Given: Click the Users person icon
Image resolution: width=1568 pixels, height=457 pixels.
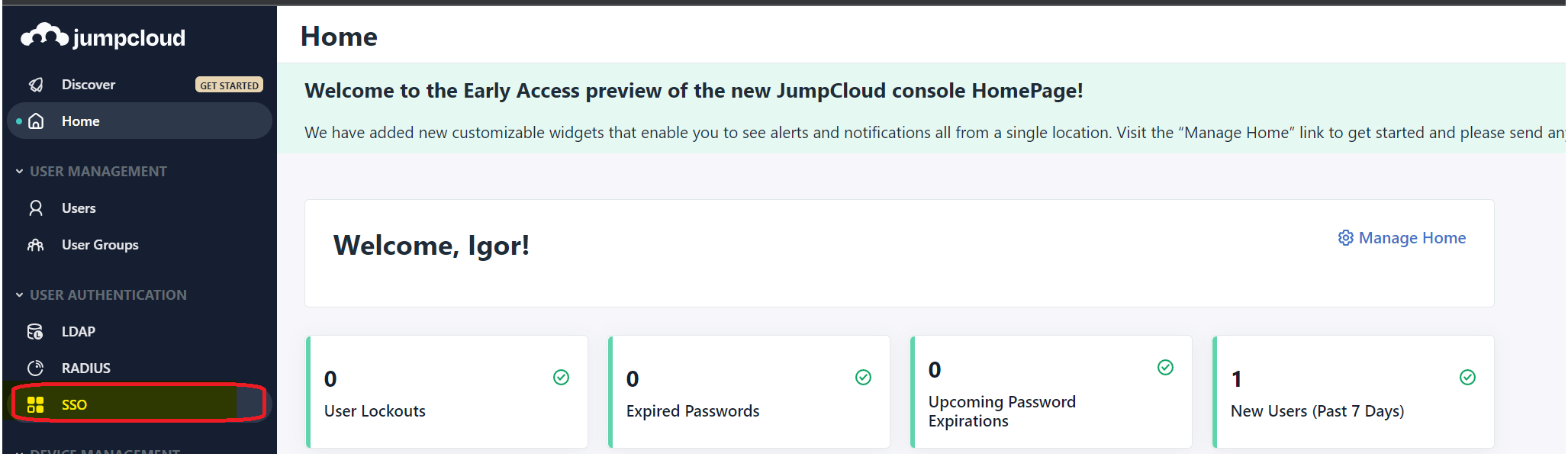Looking at the screenshot, I should point(36,208).
